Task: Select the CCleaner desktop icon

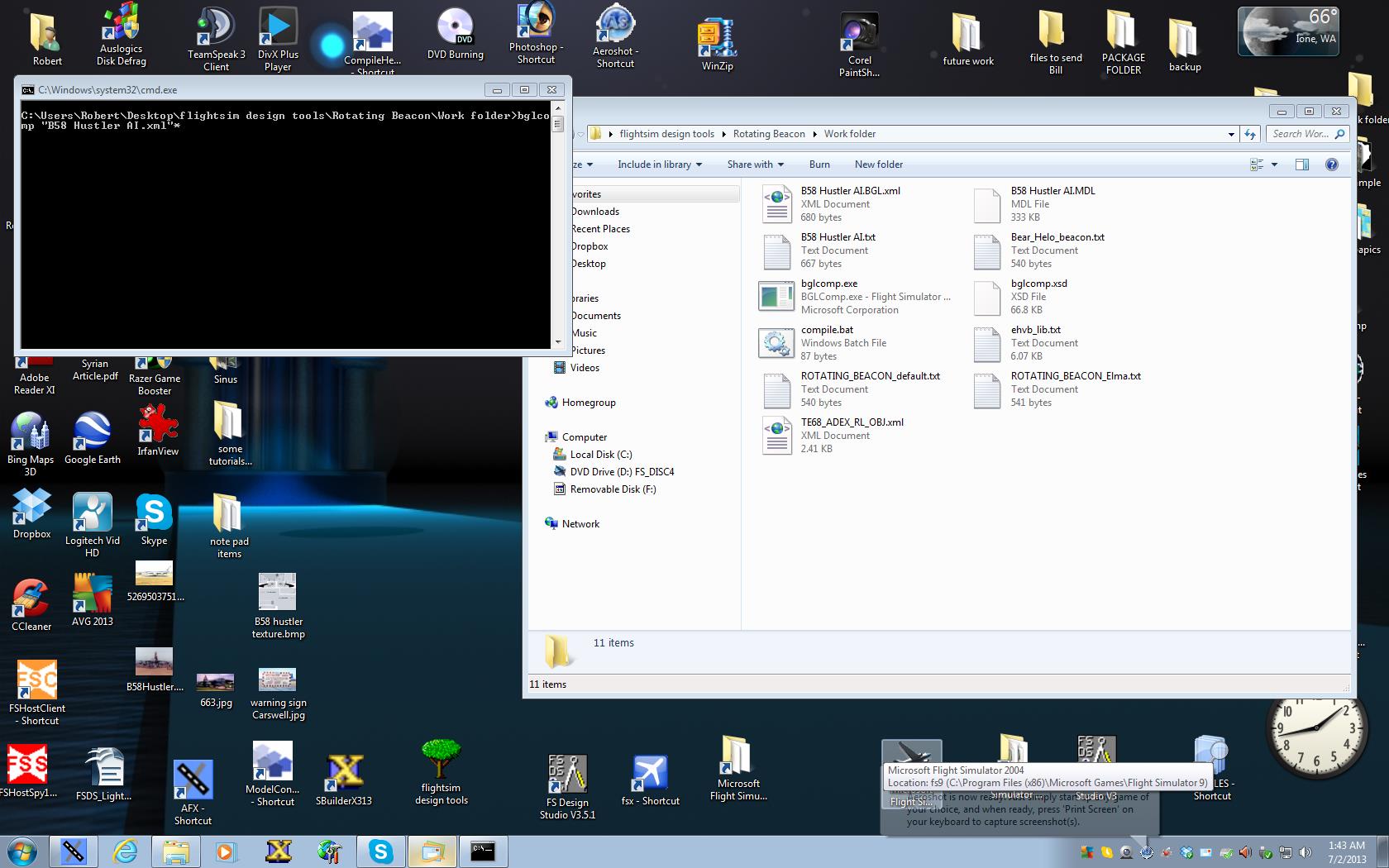Action: (x=31, y=606)
